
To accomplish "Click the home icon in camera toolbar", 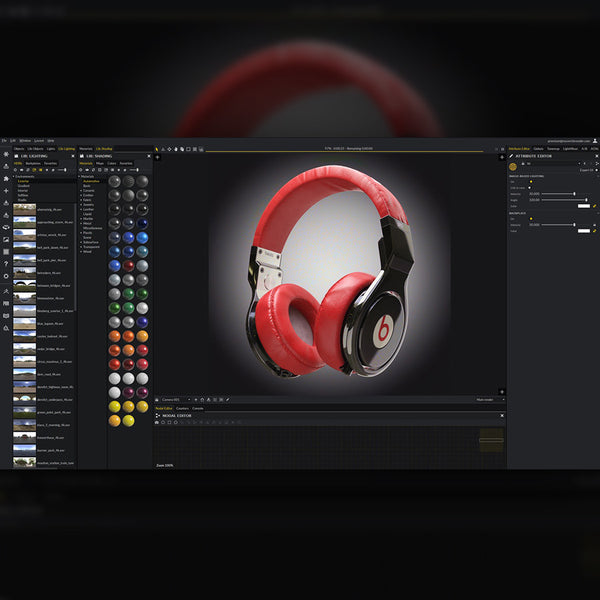I will tap(202, 399).
